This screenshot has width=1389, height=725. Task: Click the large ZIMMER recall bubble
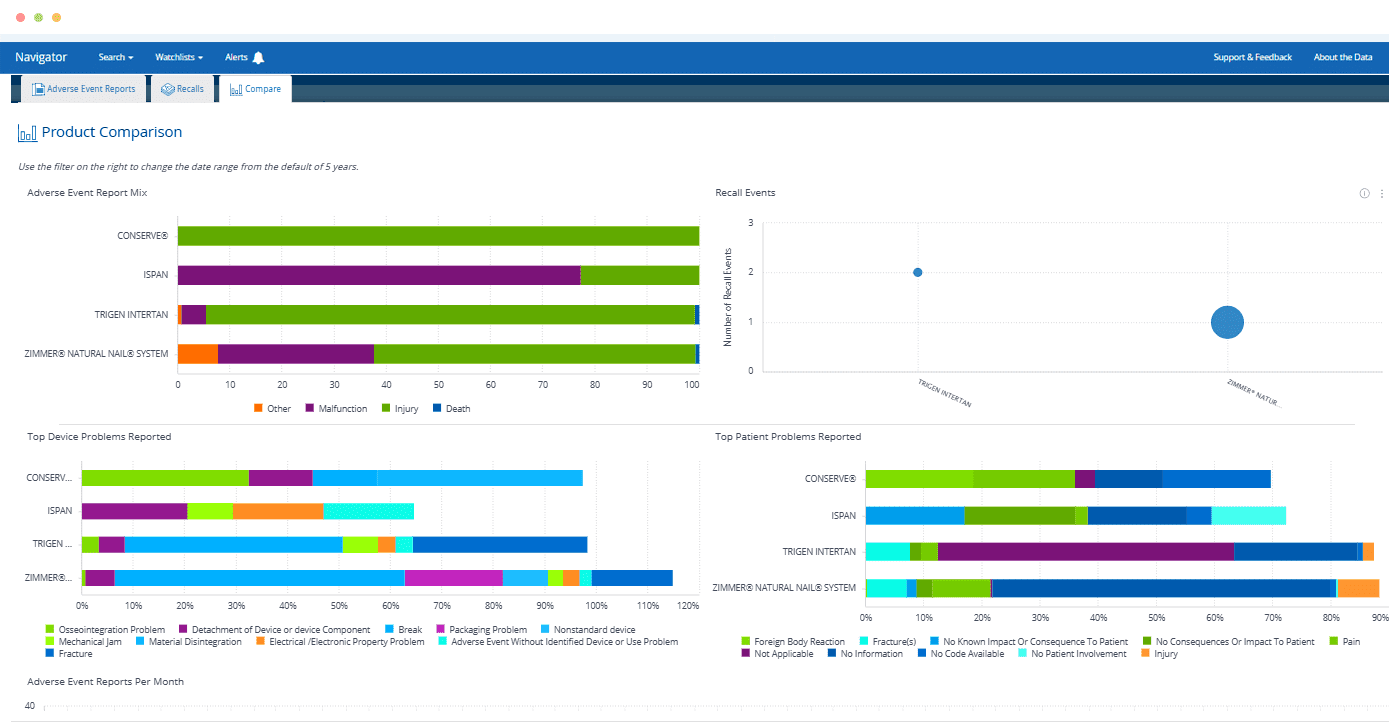click(1227, 322)
